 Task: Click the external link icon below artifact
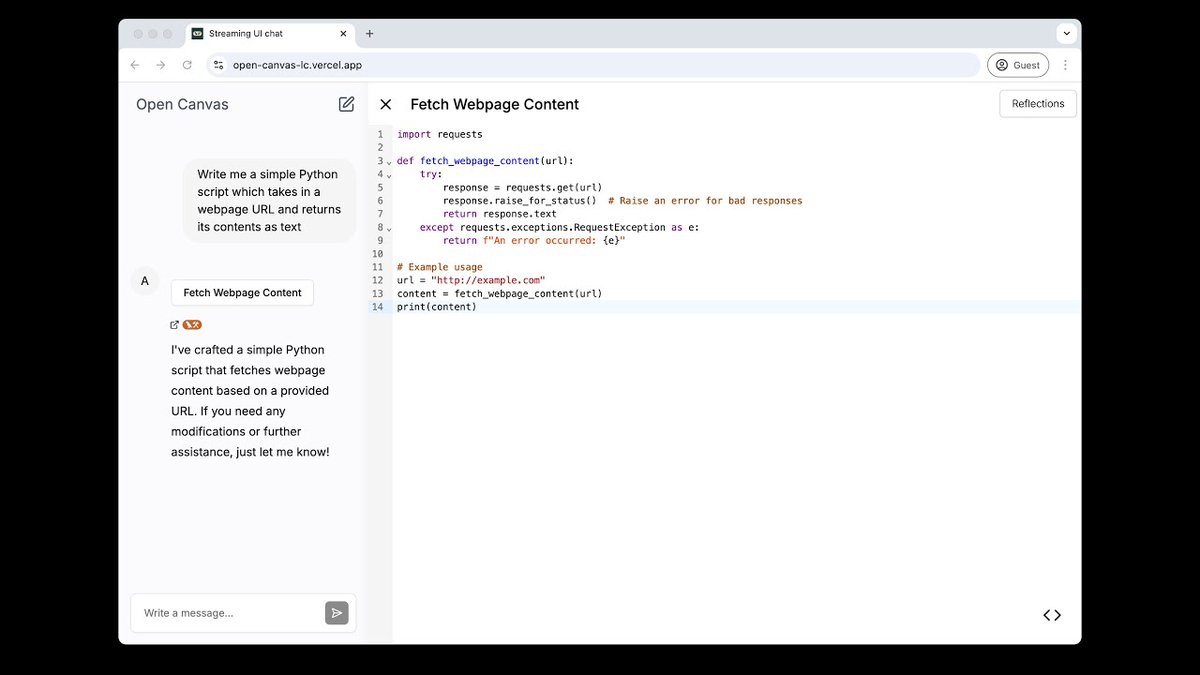click(x=175, y=324)
